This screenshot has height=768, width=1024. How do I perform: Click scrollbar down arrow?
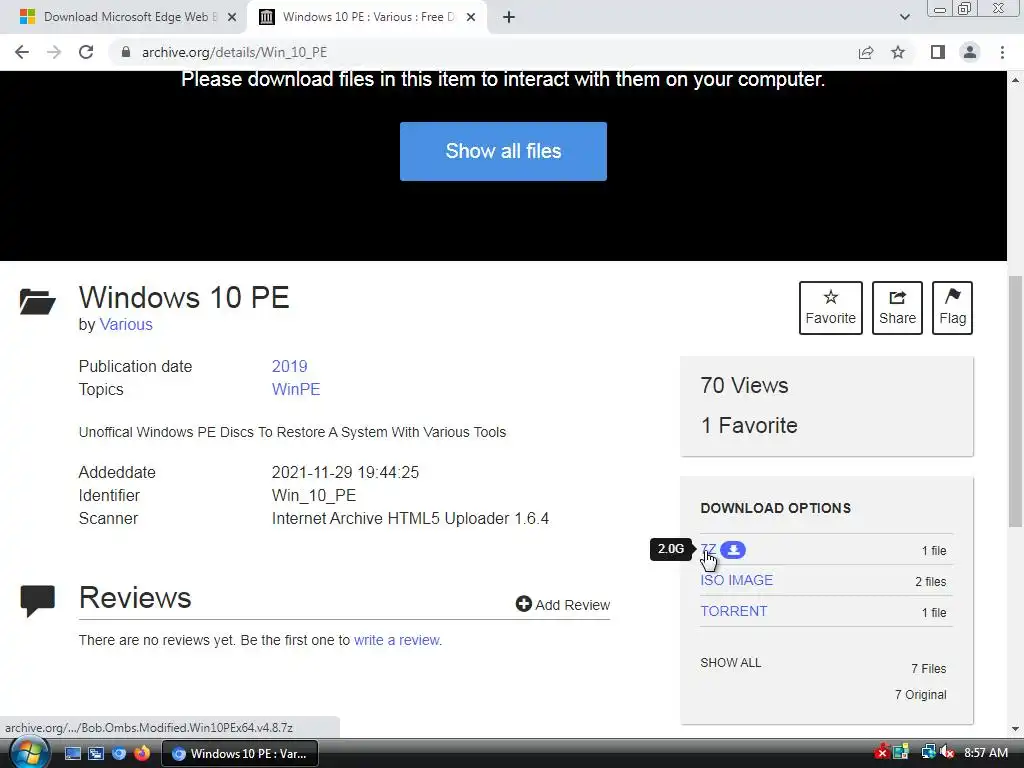[x=1015, y=729]
